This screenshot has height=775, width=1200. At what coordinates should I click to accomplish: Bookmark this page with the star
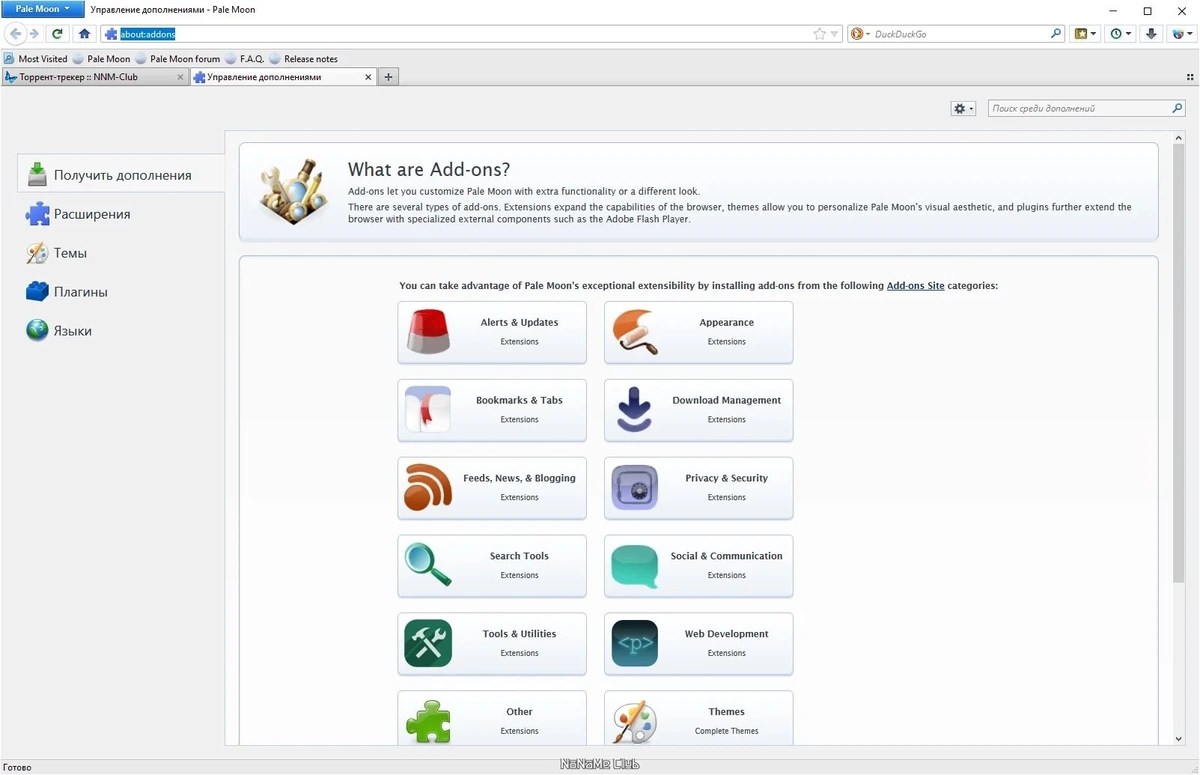[x=820, y=34]
